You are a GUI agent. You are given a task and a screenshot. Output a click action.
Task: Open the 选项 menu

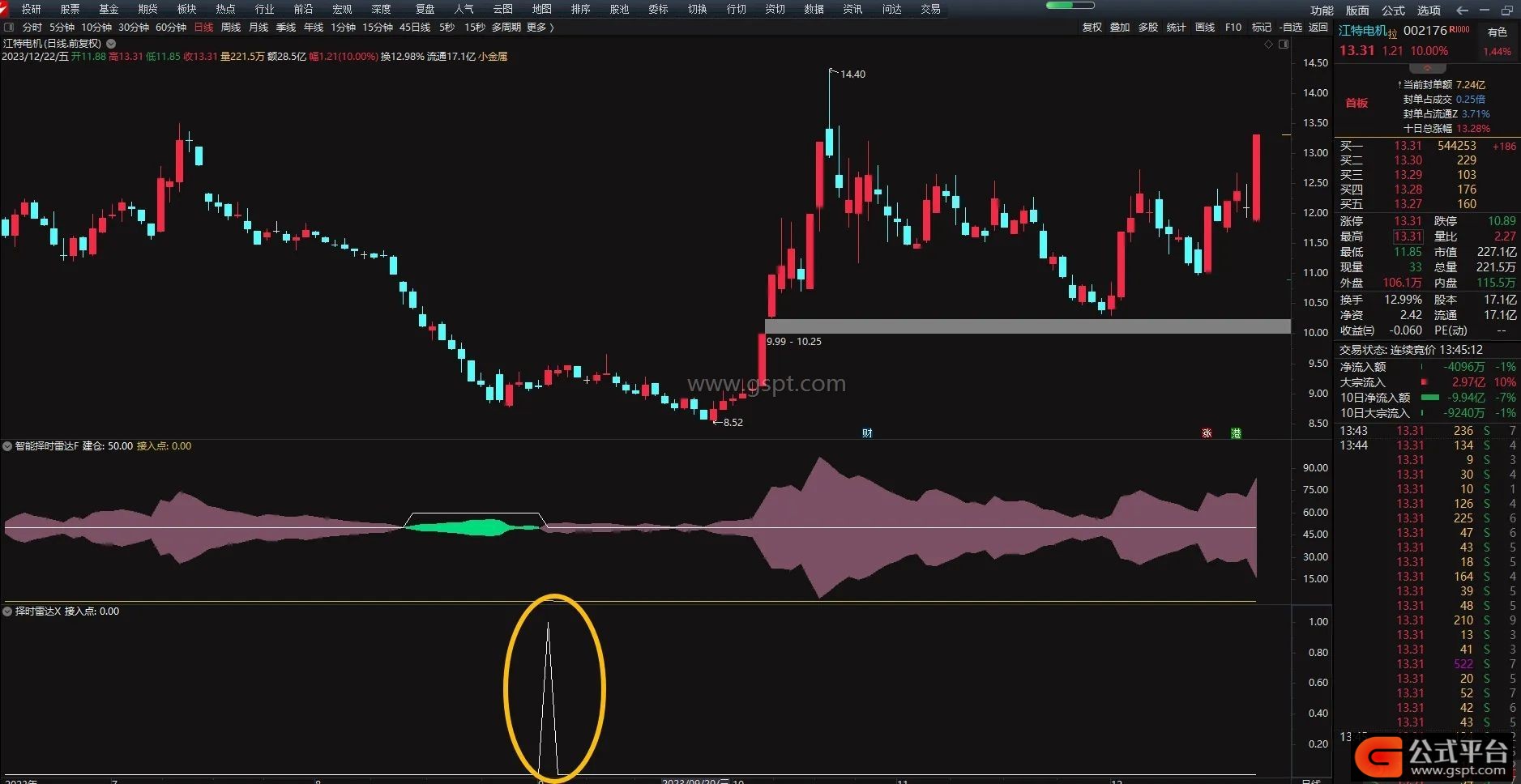coord(1429,11)
